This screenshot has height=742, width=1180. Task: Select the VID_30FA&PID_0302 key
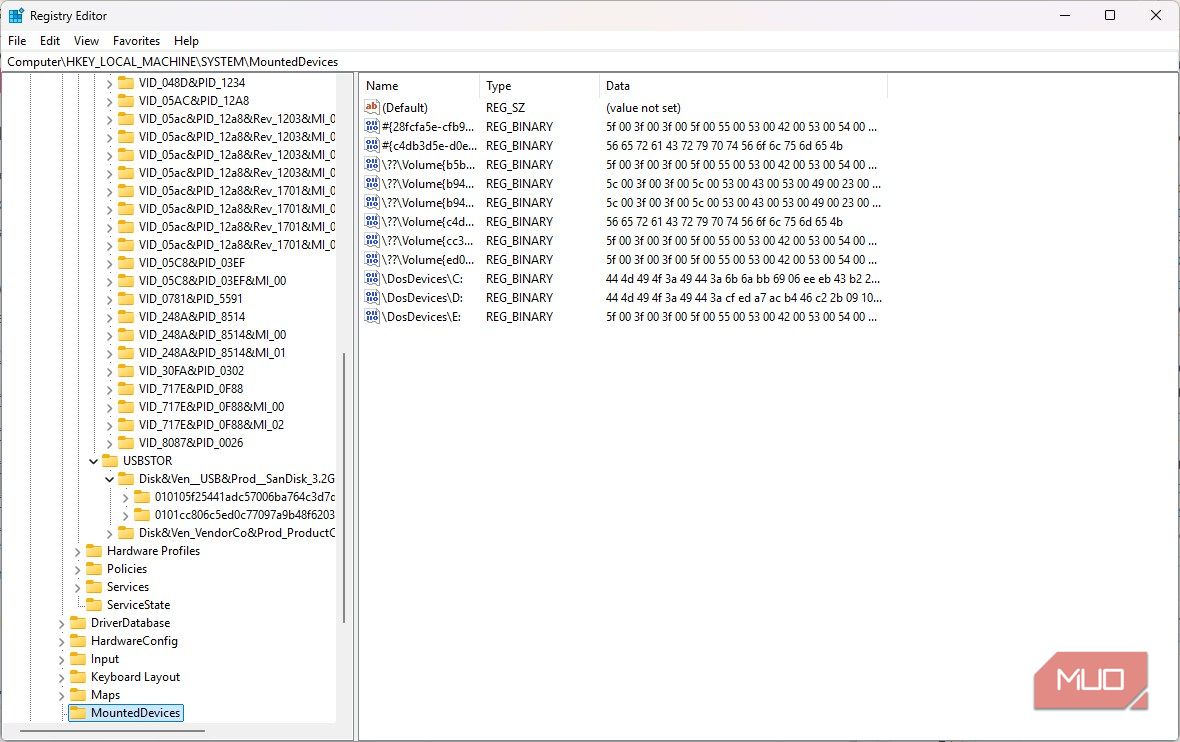pos(191,371)
